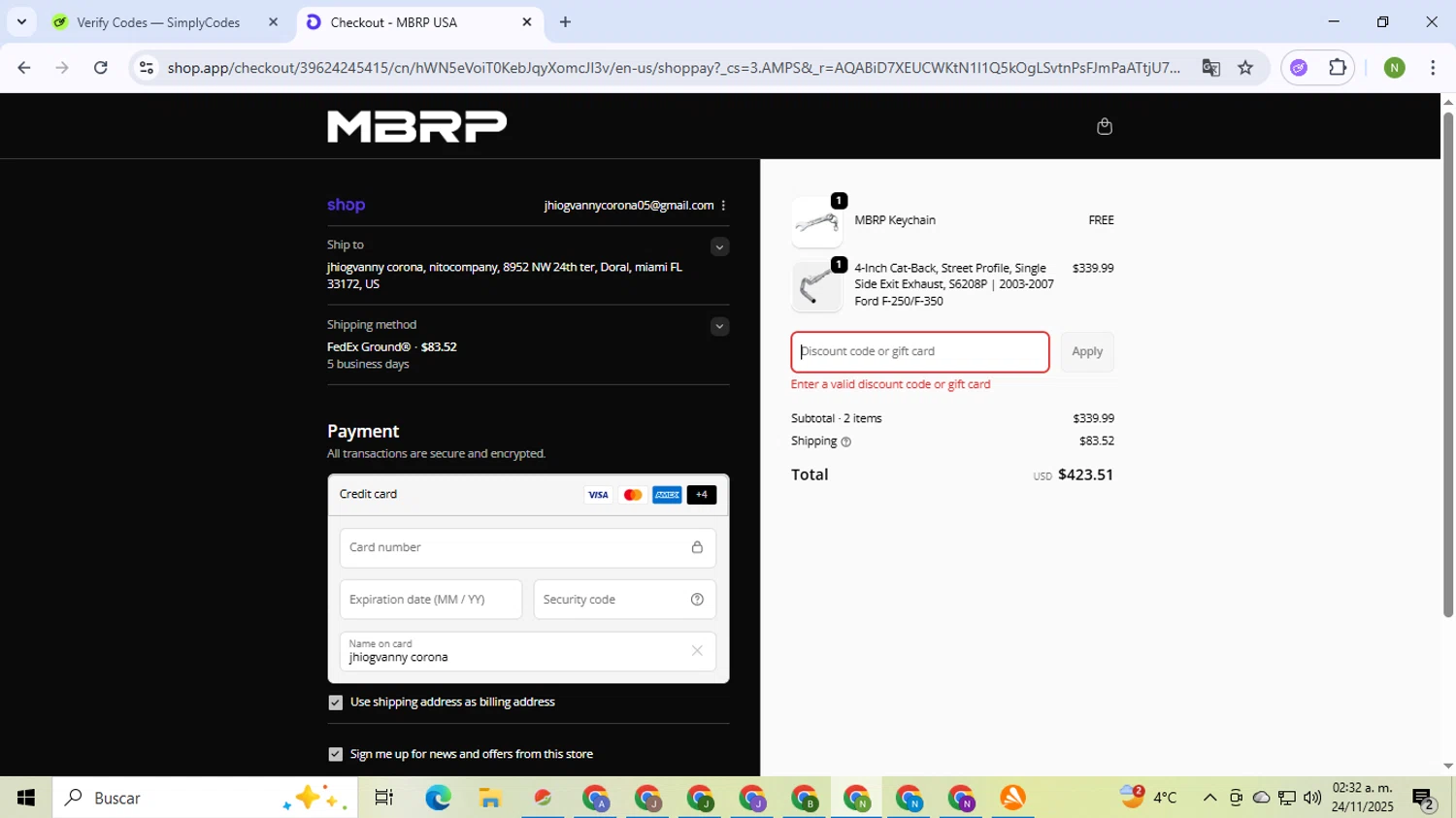The height and width of the screenshot is (818, 1456).
Task: Click the FedEx Ground® · $83.52 text
Action: [392, 346]
